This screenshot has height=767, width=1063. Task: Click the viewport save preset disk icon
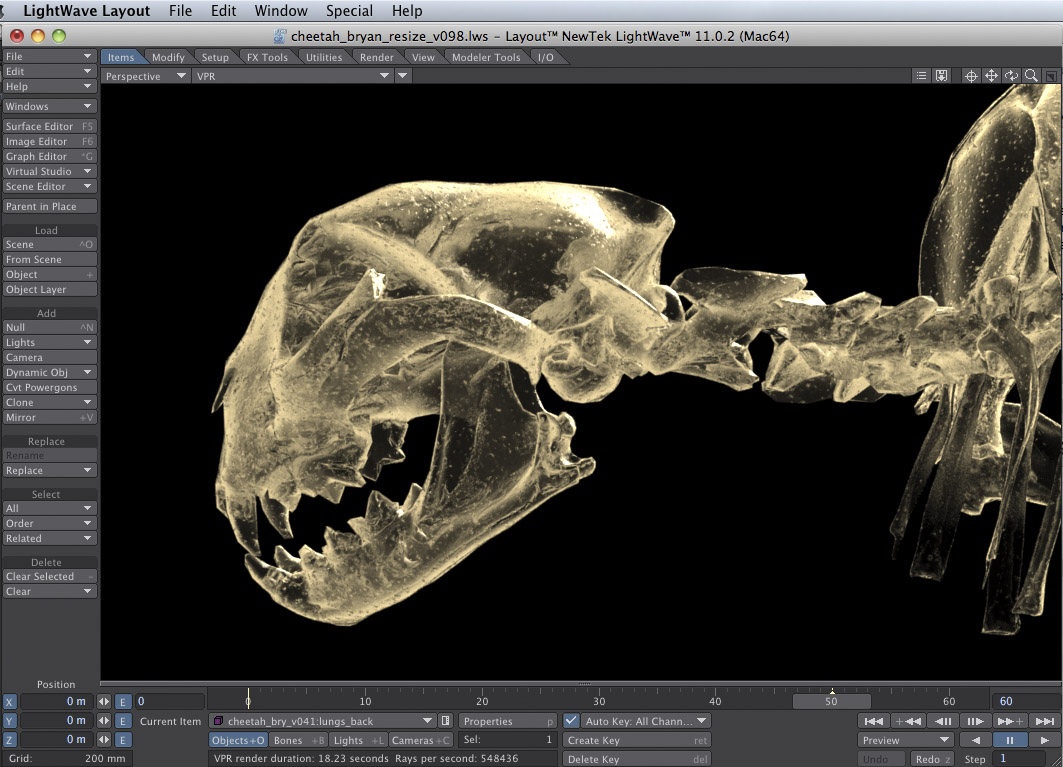[x=941, y=76]
